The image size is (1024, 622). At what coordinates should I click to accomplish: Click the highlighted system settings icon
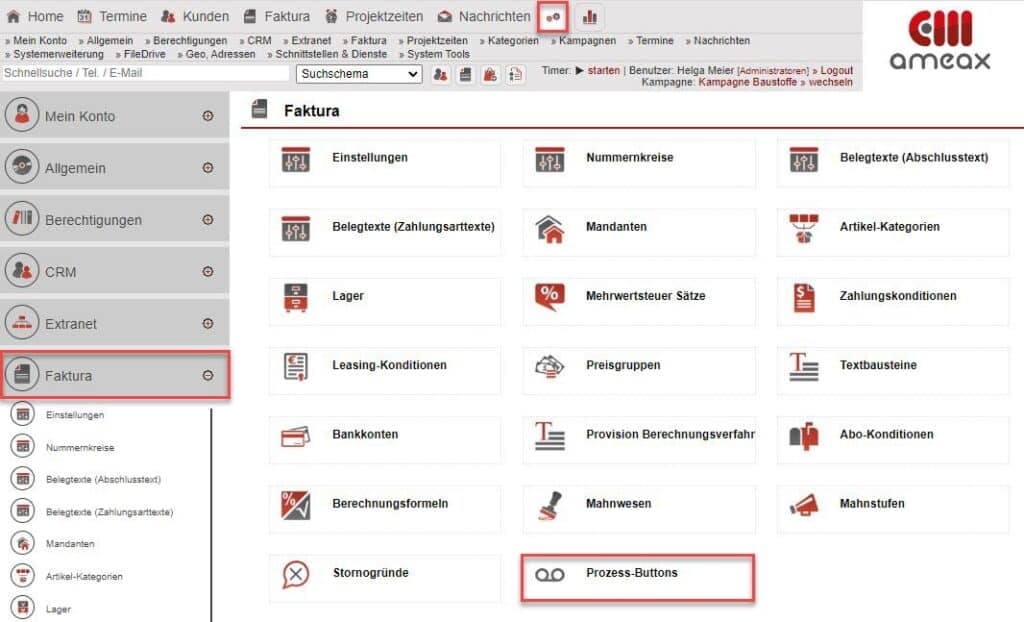tap(553, 16)
